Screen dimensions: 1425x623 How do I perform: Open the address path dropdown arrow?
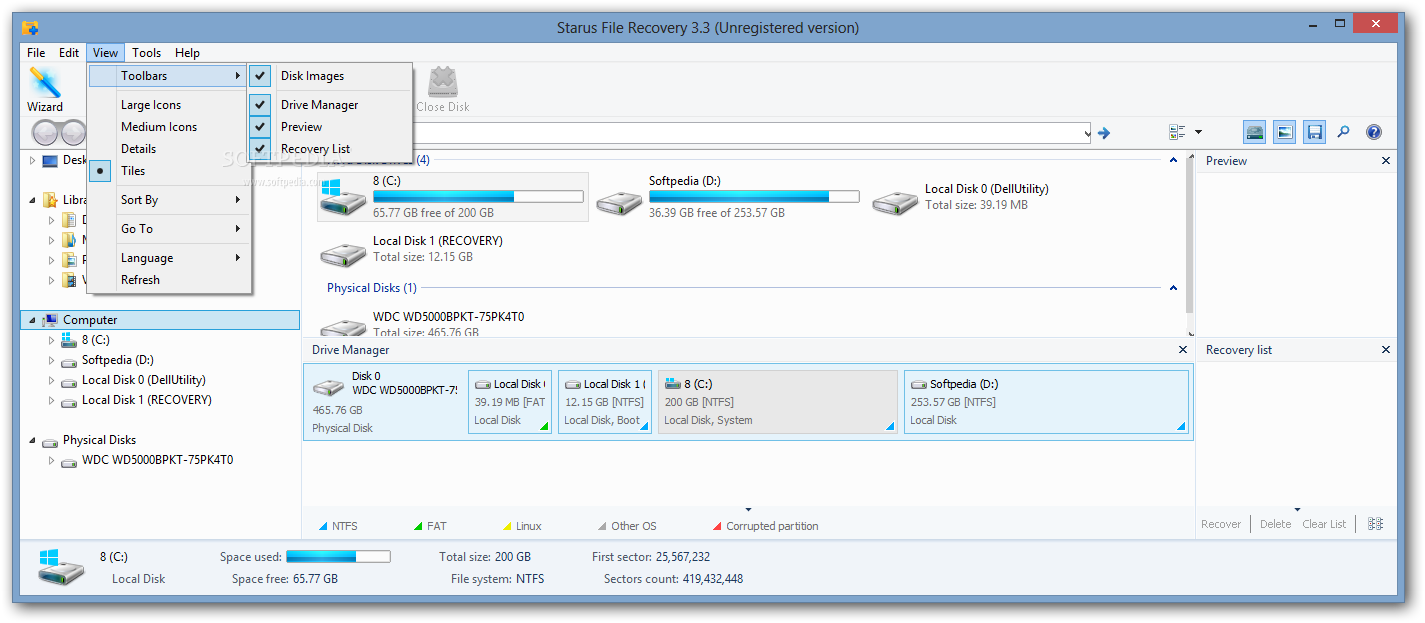tap(1086, 133)
